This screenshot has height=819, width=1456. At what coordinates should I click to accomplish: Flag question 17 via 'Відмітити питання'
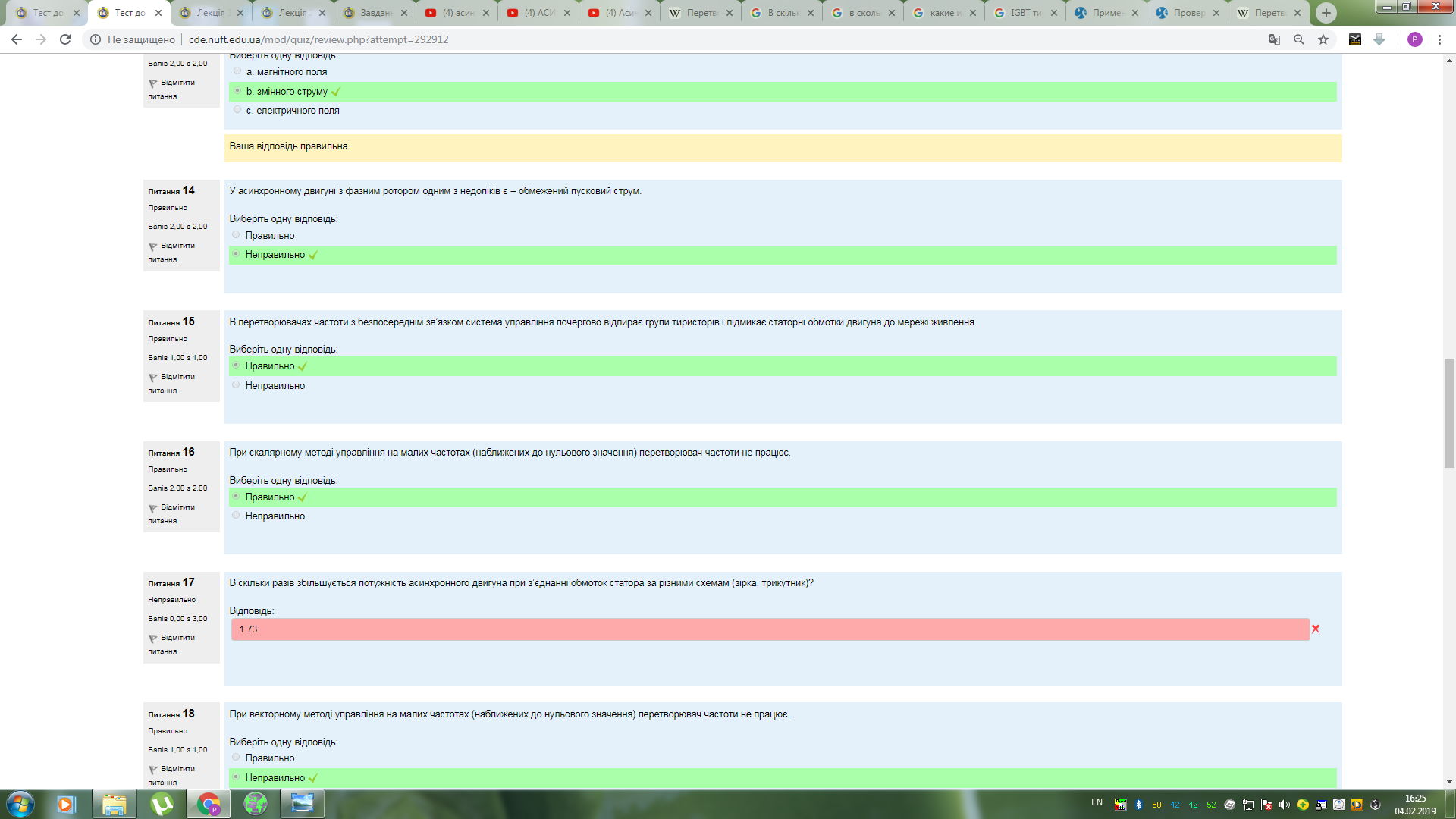(177, 638)
